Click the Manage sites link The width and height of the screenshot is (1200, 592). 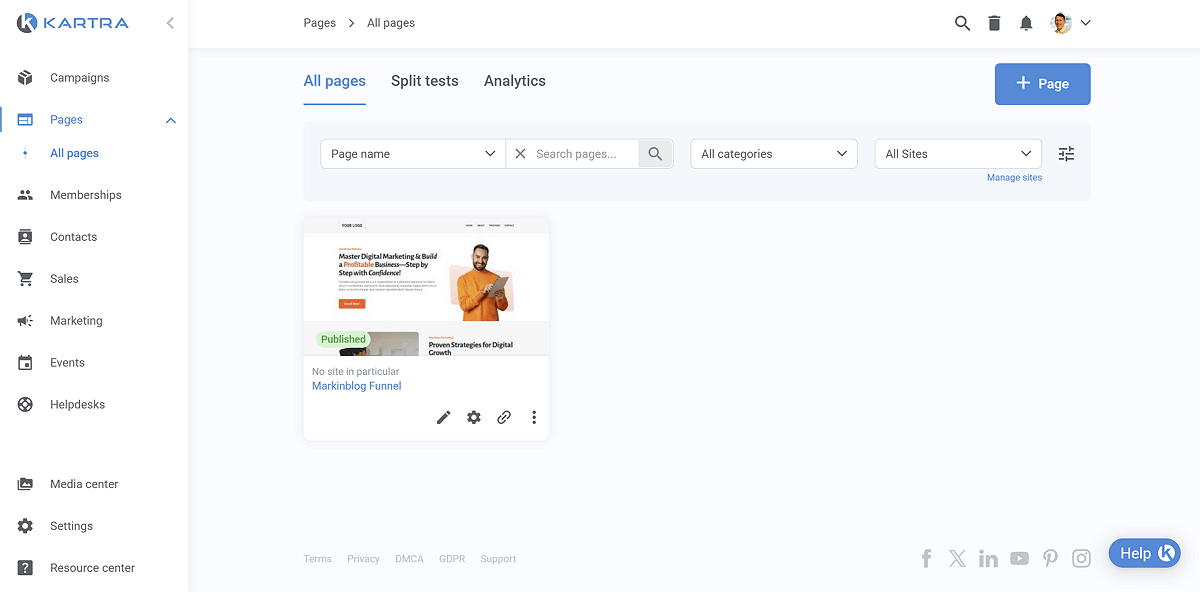tap(1014, 177)
